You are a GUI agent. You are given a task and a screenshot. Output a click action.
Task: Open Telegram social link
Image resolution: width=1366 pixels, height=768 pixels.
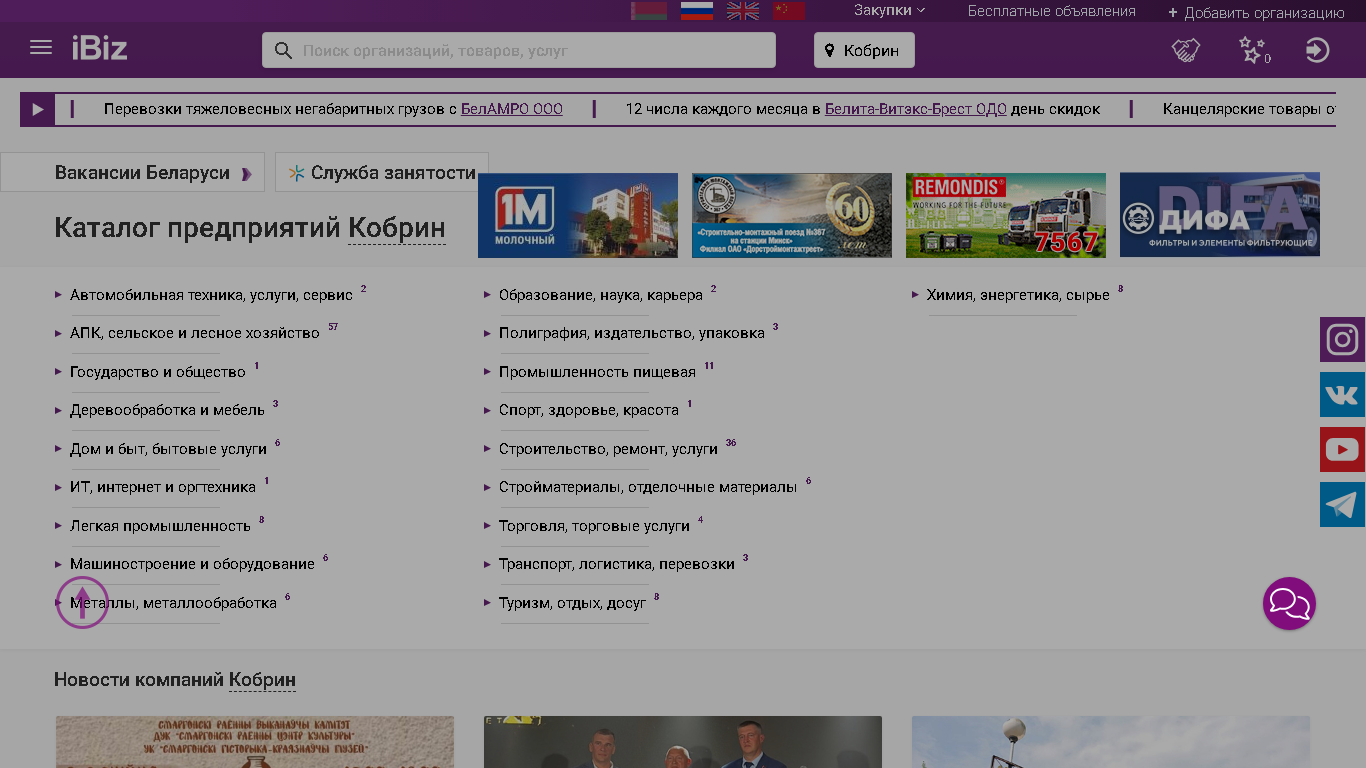click(x=1342, y=504)
